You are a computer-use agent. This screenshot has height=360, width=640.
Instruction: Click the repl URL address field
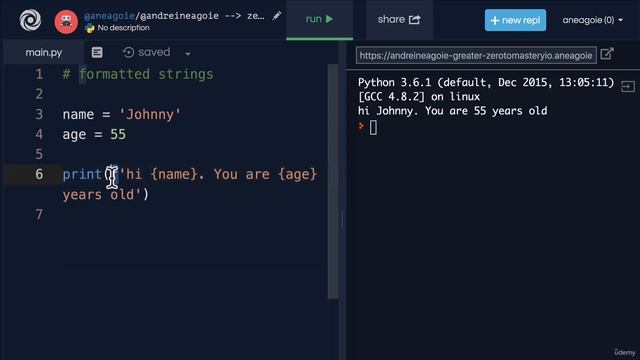(476, 56)
